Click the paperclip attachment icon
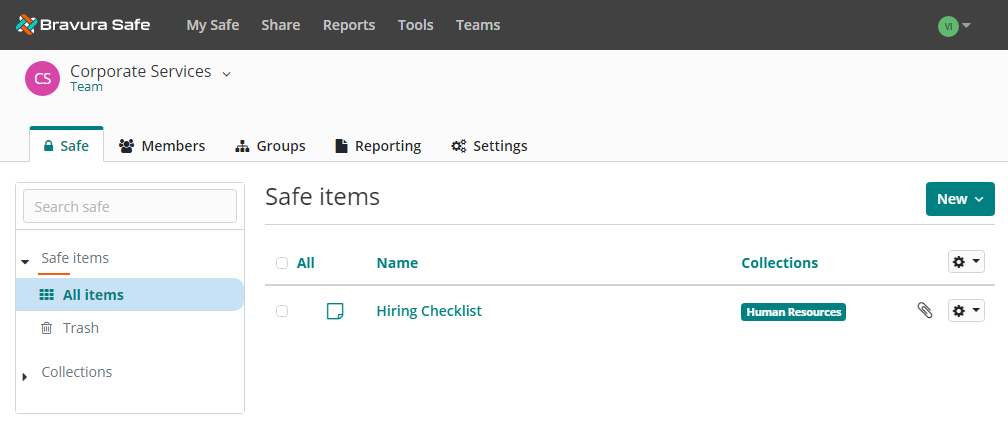 tap(924, 311)
